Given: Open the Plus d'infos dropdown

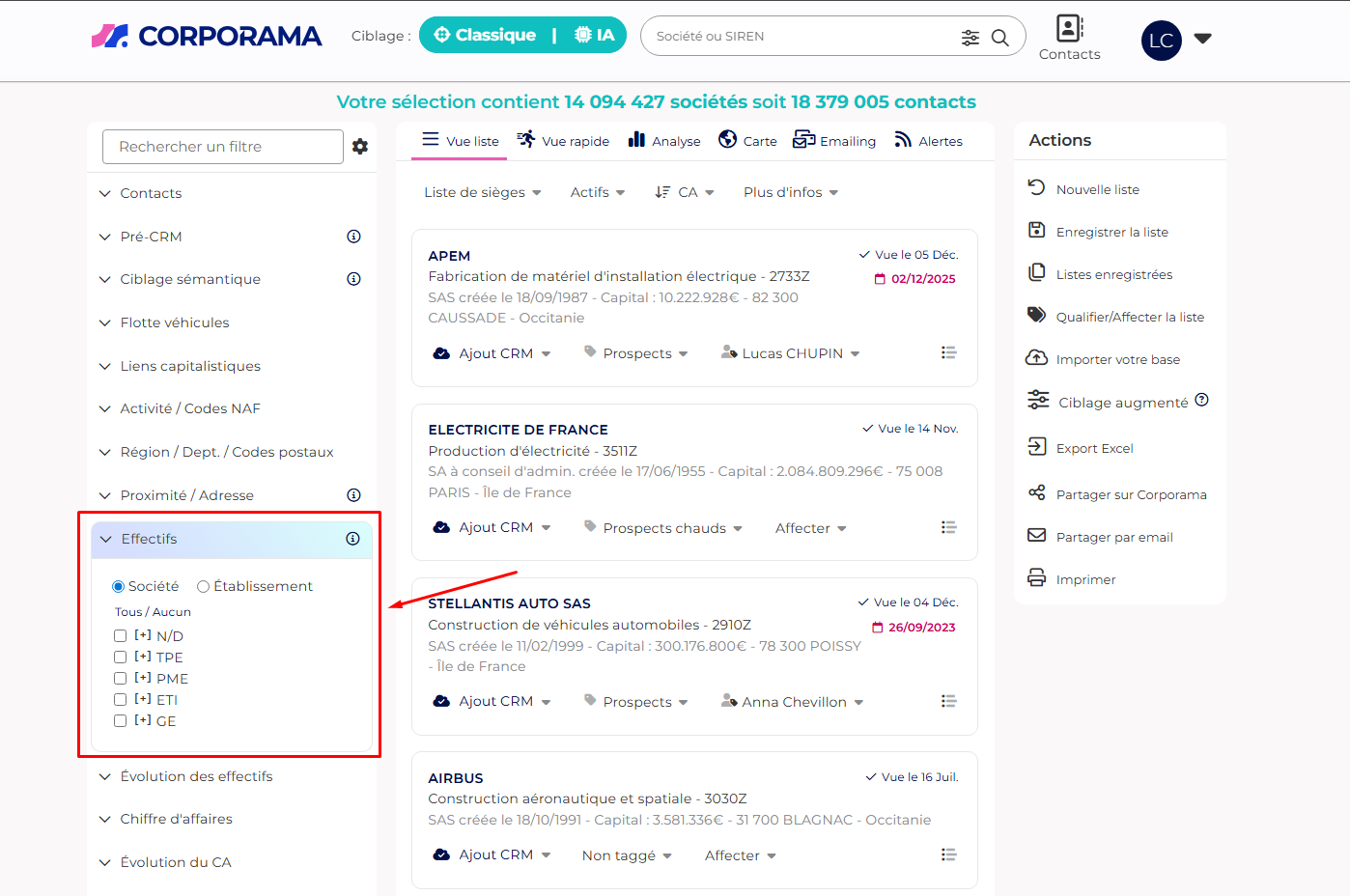Looking at the screenshot, I should click(790, 192).
